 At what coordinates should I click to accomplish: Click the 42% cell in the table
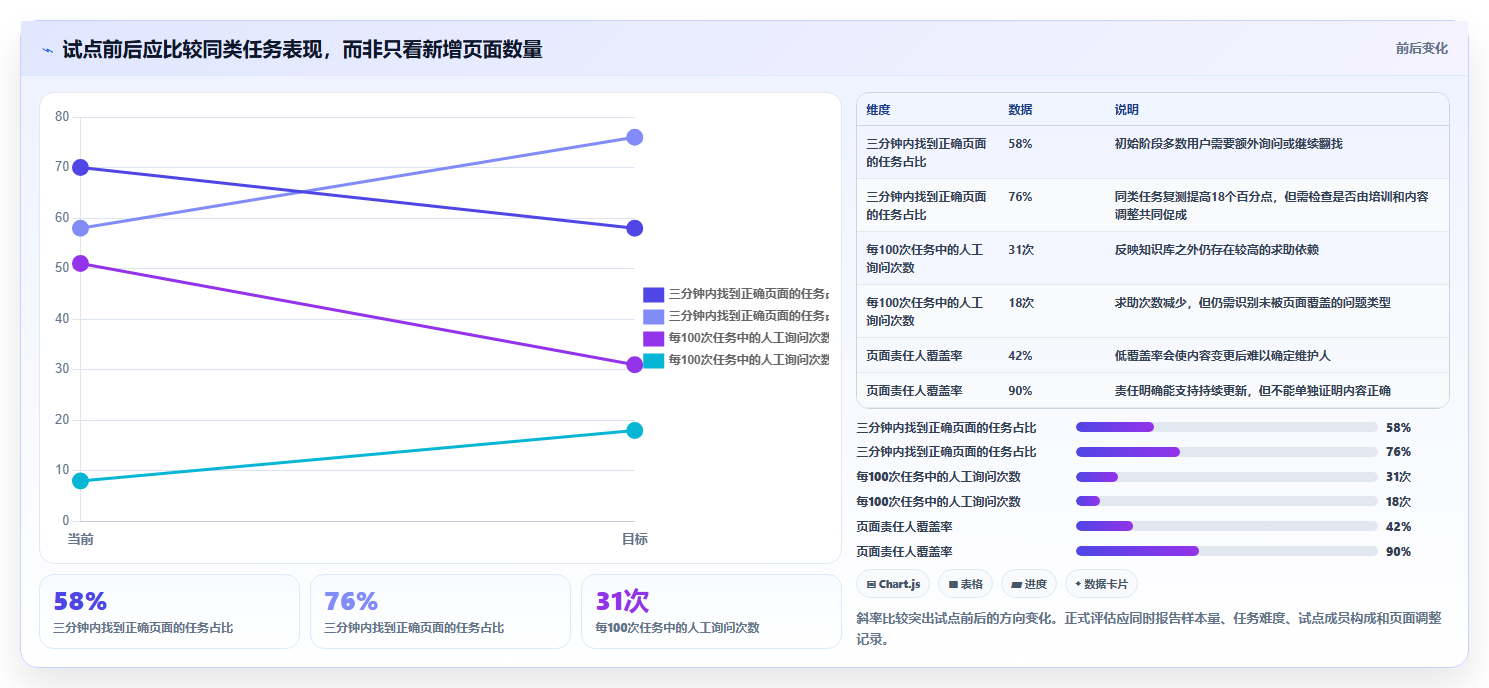pos(1020,356)
